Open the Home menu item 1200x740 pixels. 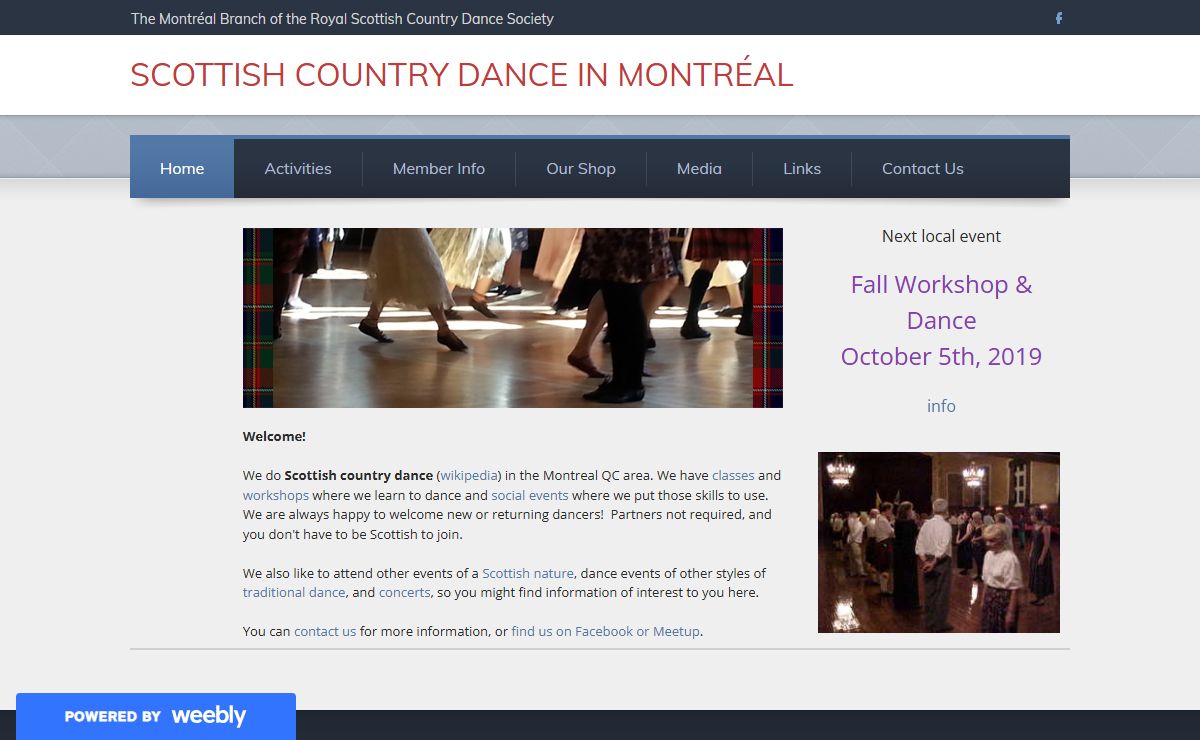click(x=182, y=168)
